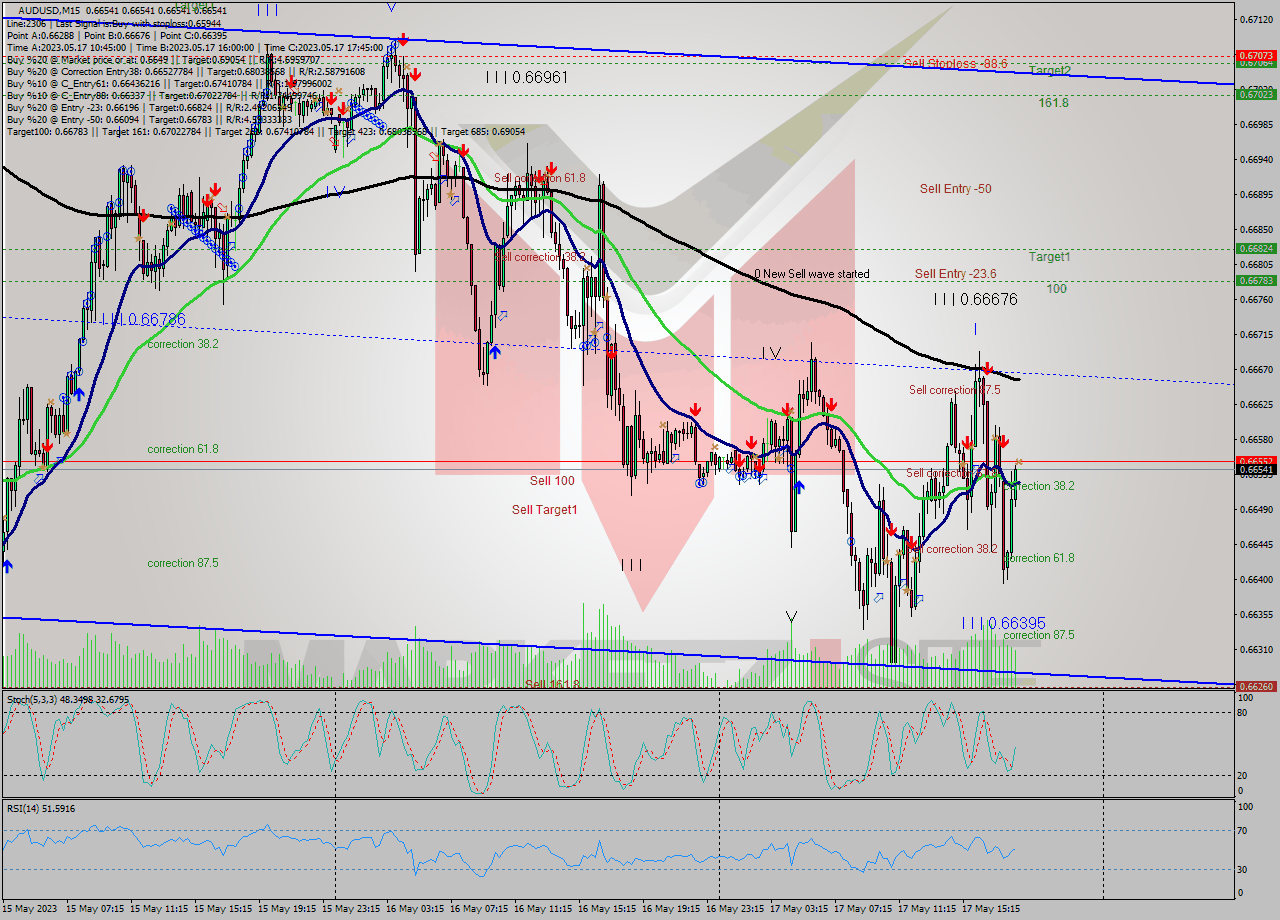Click the green '161.8' level label
This screenshot has width=1280, height=920.
[x=1053, y=102]
